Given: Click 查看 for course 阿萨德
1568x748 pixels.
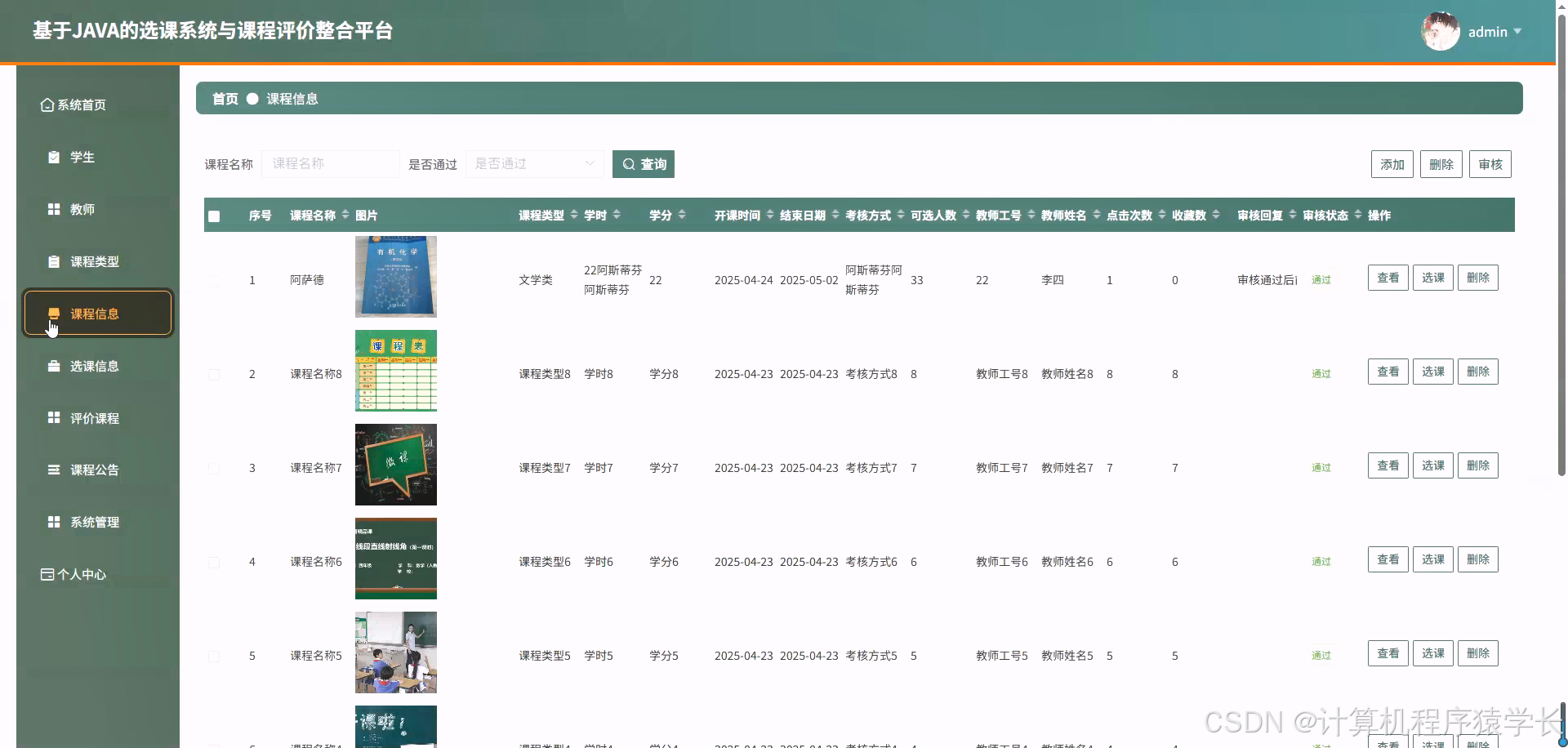Looking at the screenshot, I should click(1388, 278).
